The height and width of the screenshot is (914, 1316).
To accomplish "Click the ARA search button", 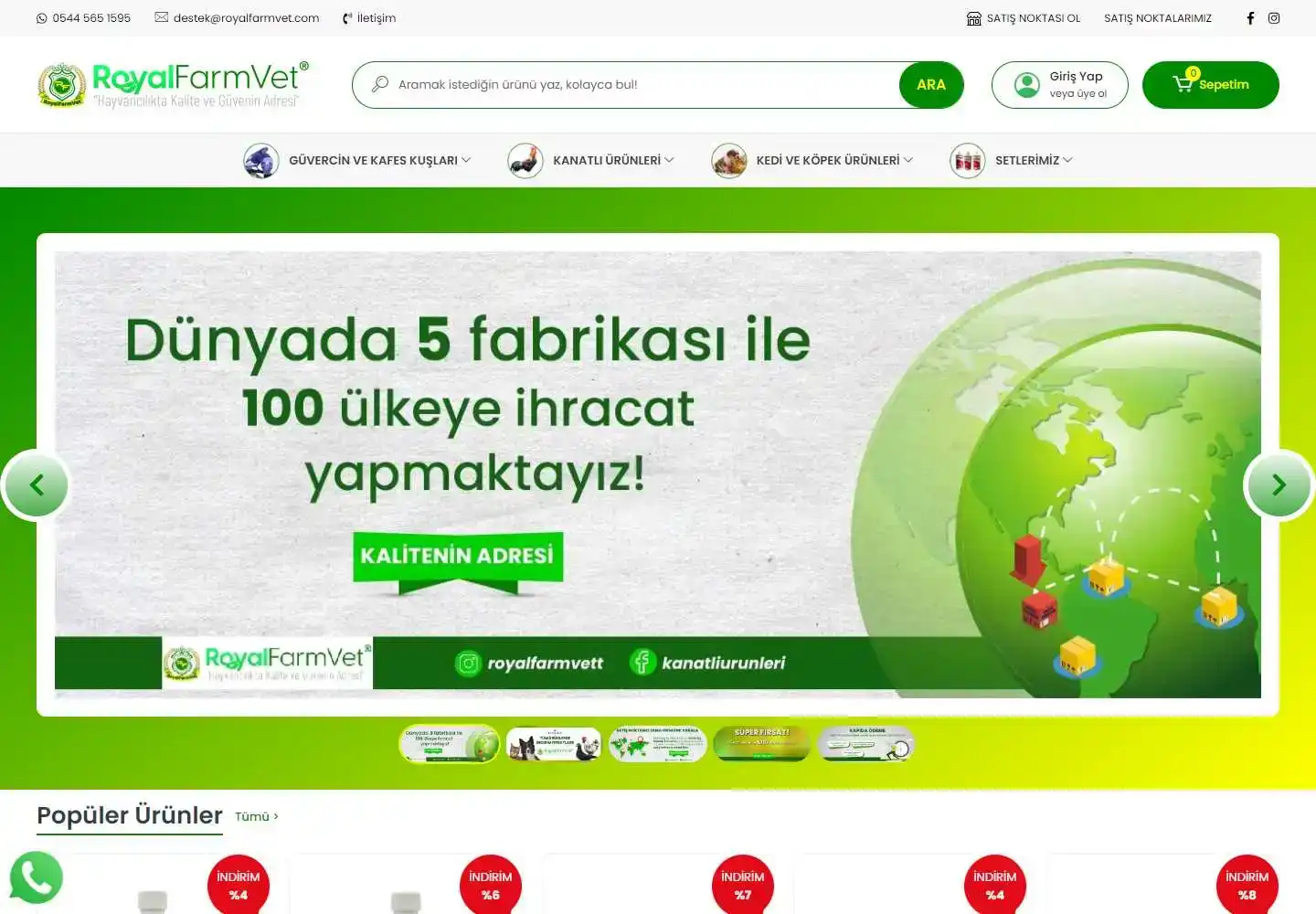I will 931,85.
